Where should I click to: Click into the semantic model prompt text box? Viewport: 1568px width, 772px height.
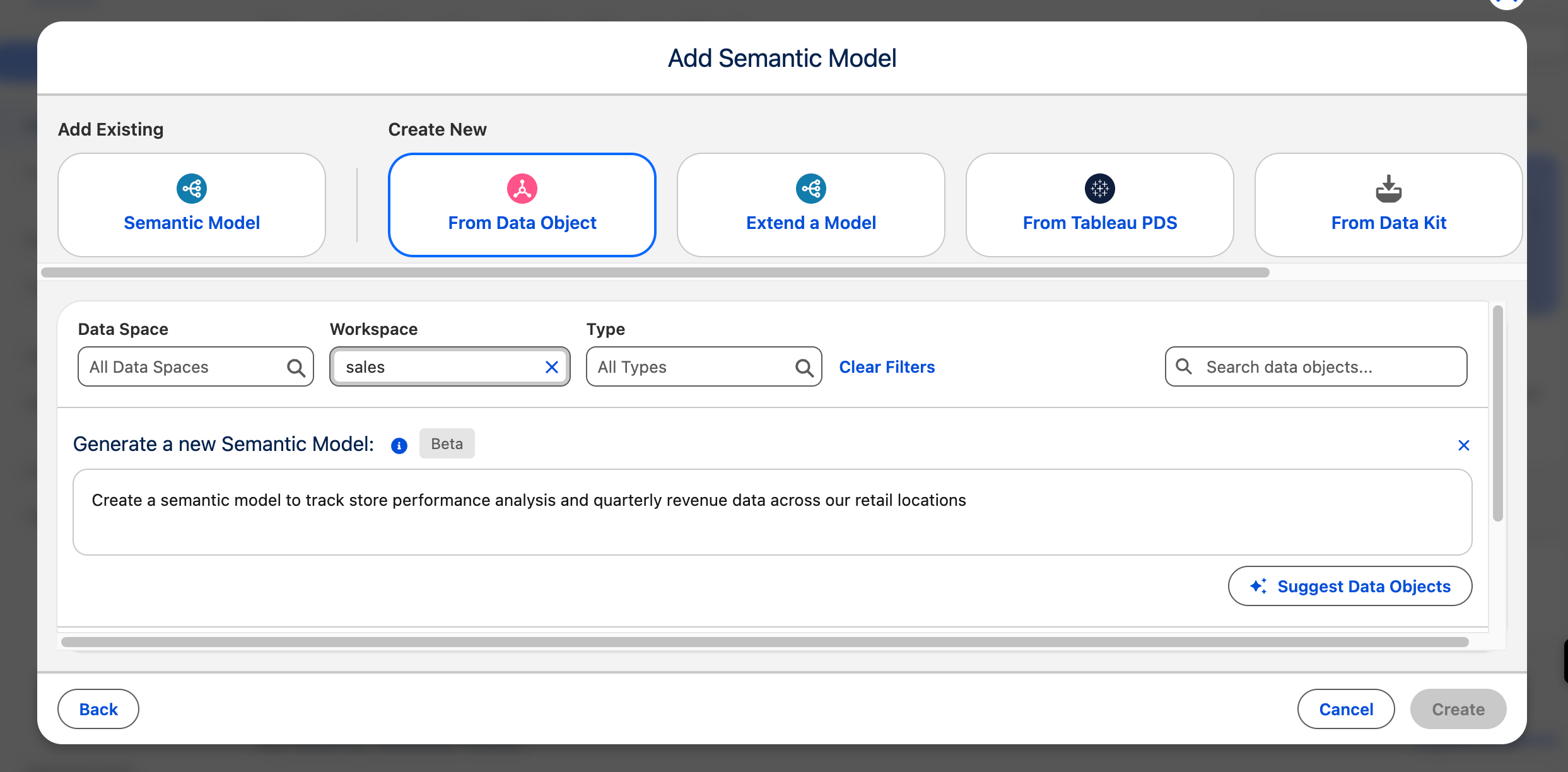point(773,512)
